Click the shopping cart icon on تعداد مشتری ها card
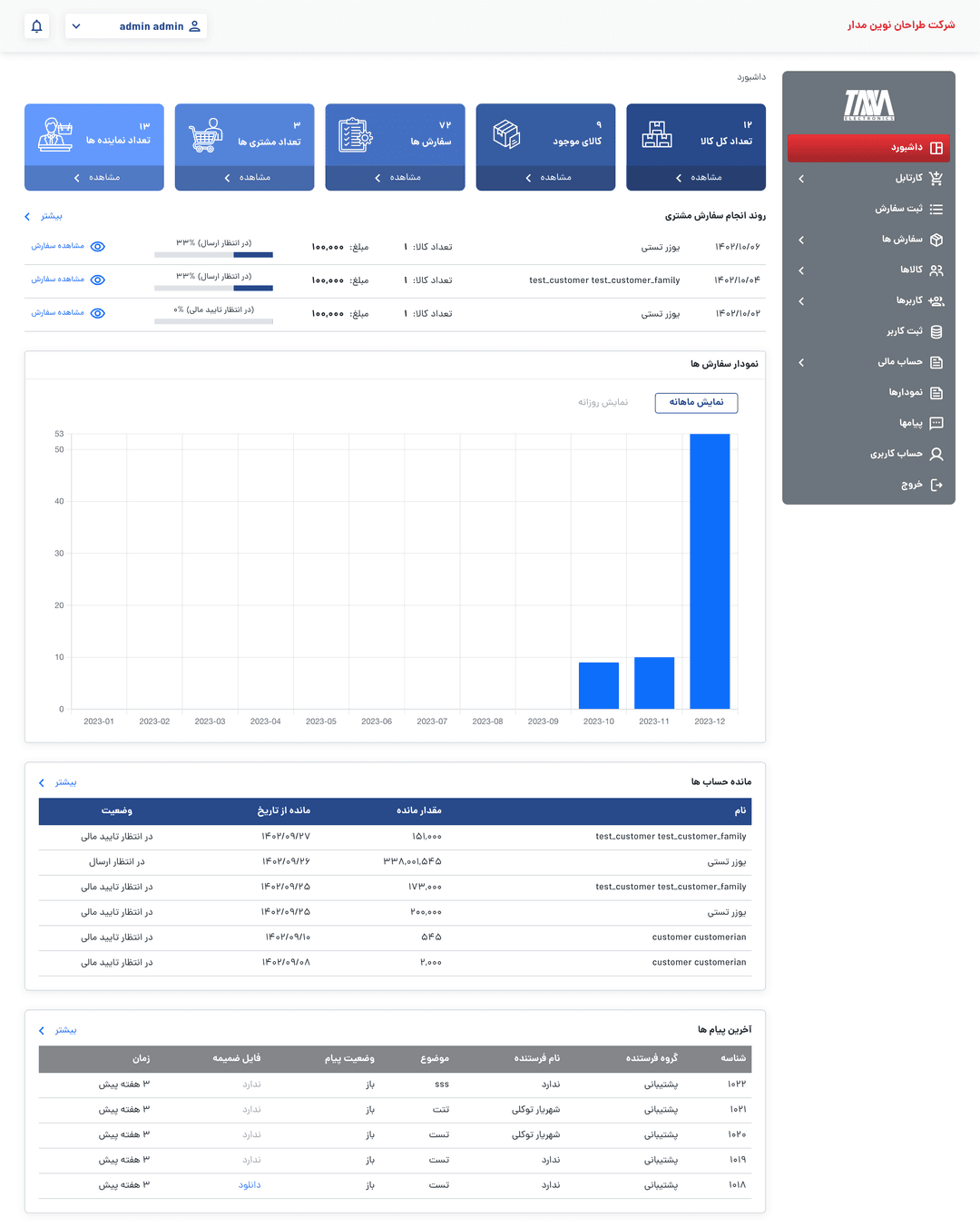The width and height of the screenshot is (980, 1227). click(206, 134)
